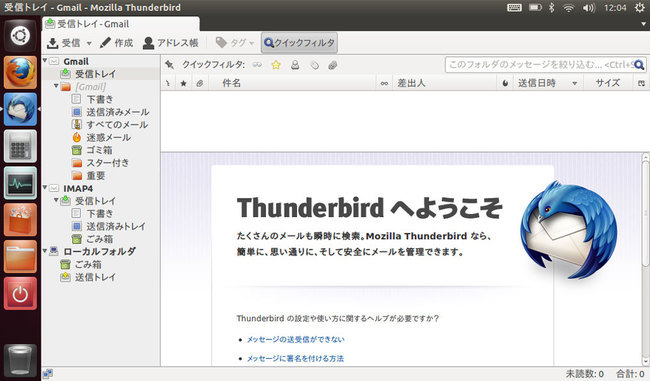Click the folder message search field
650x381 pixels.
click(x=539, y=65)
